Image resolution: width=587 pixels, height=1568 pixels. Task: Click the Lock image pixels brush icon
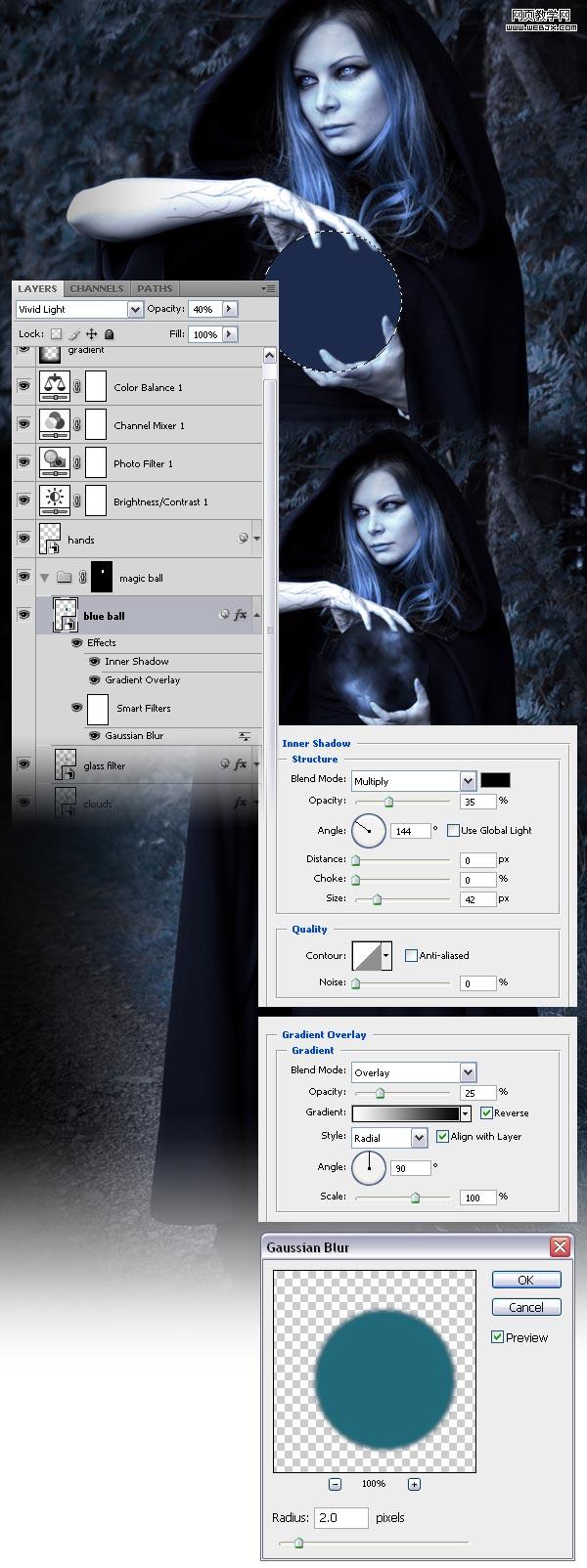click(x=74, y=334)
